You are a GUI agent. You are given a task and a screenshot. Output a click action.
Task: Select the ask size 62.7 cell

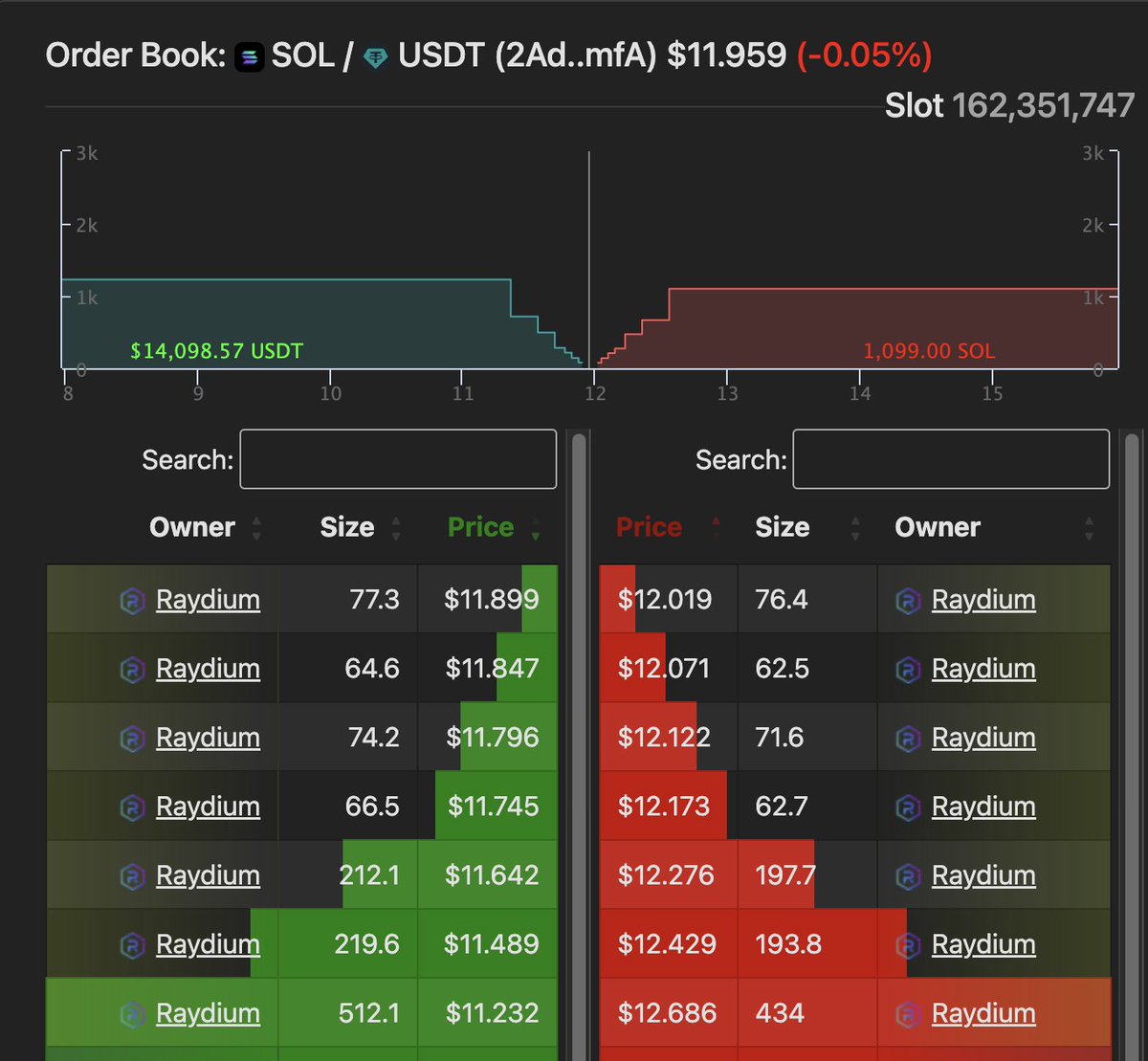[807, 807]
